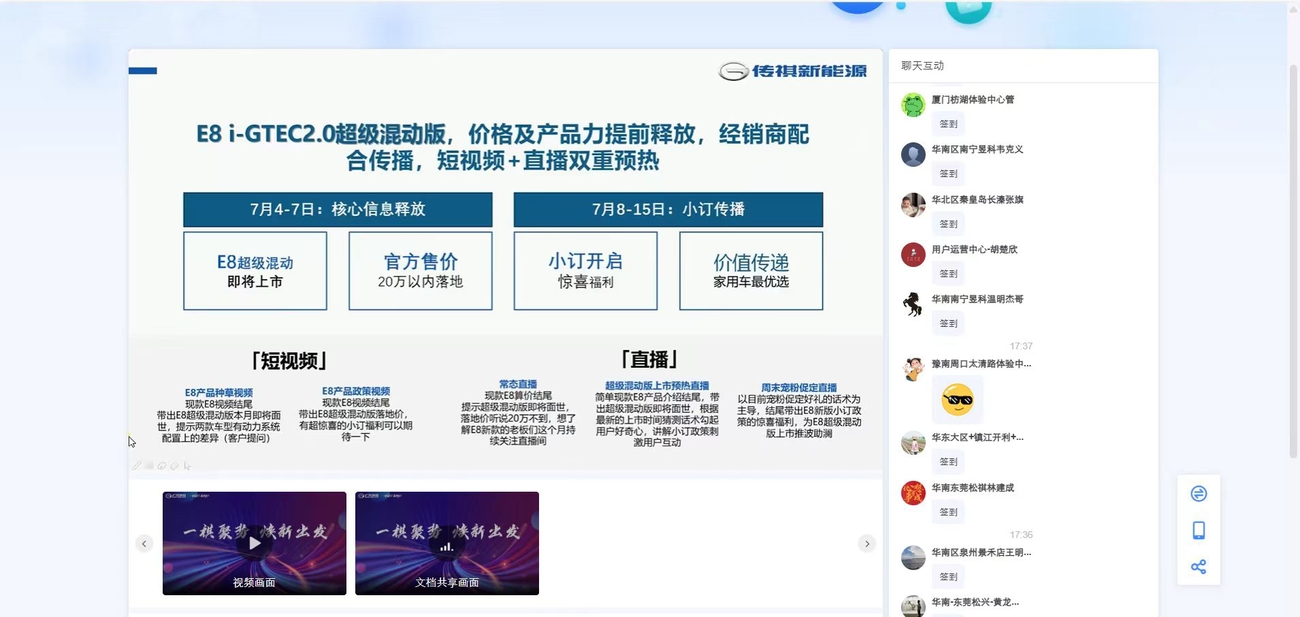Click avatar of 厦门枋湖体验中心管
The height and width of the screenshot is (617, 1300).
913,105
